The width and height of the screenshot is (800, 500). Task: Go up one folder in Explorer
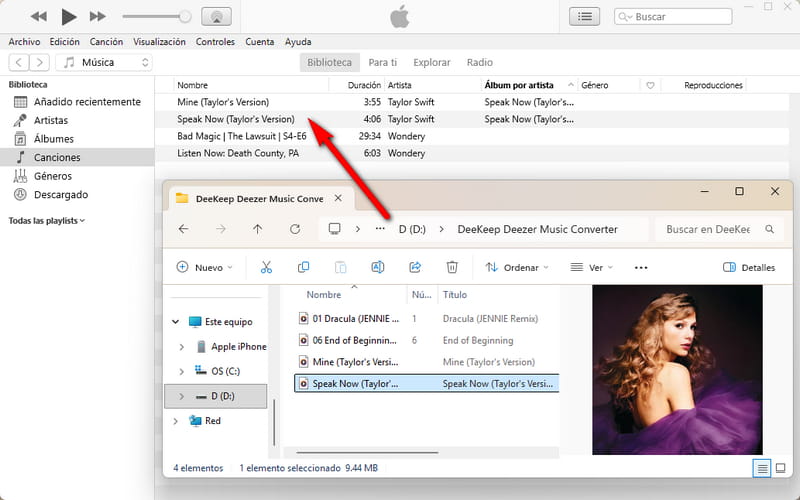(x=258, y=229)
